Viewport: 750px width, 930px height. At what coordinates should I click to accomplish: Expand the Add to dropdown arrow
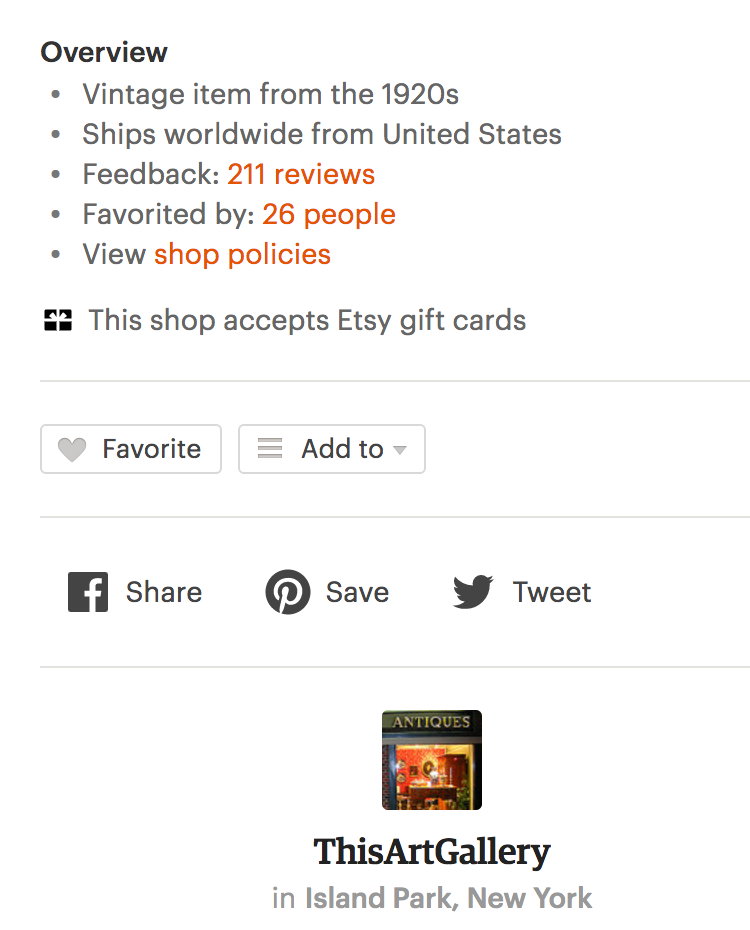point(400,450)
